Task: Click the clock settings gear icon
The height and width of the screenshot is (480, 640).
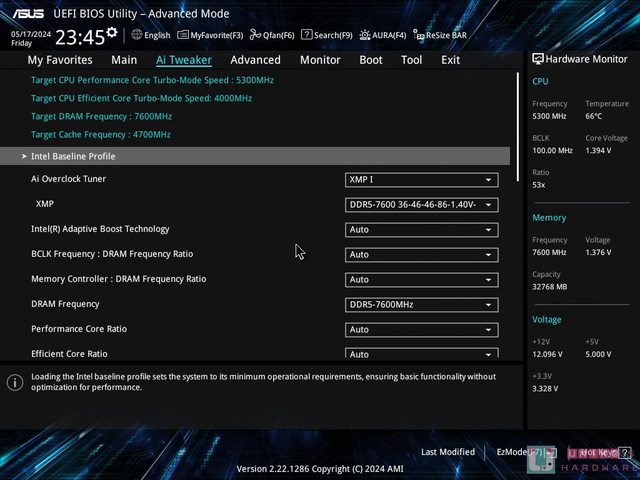Action: pyautogui.click(x=111, y=33)
